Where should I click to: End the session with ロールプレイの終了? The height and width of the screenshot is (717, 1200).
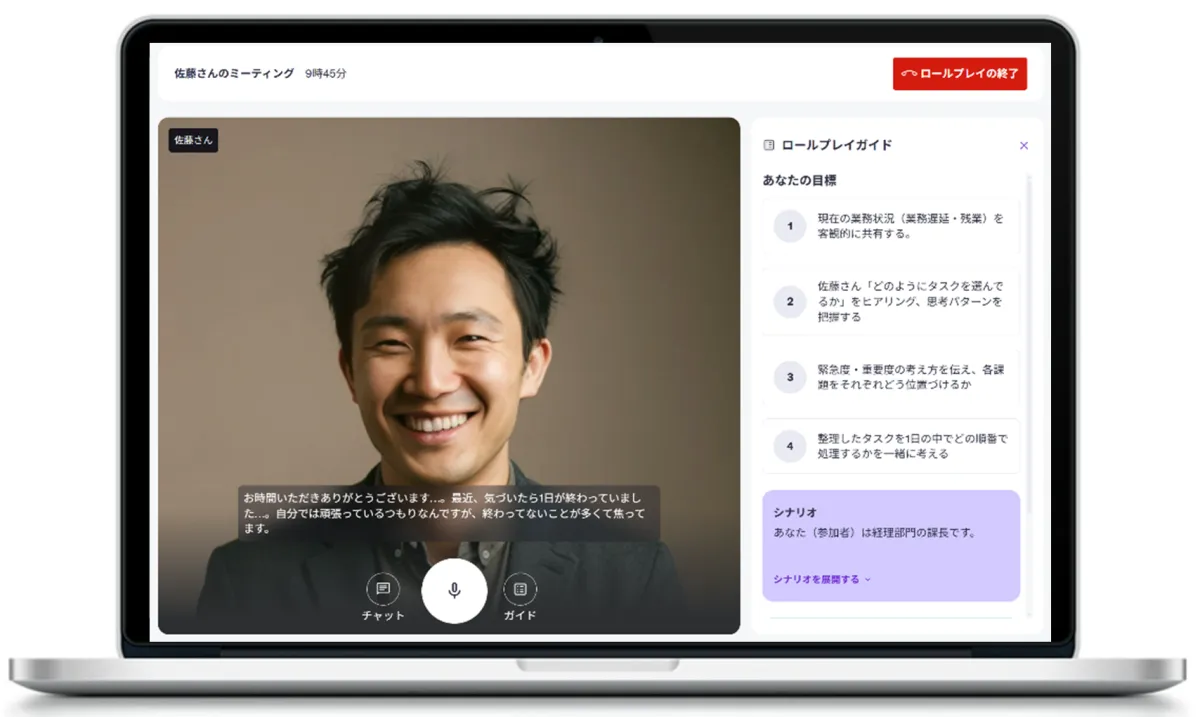click(959, 73)
